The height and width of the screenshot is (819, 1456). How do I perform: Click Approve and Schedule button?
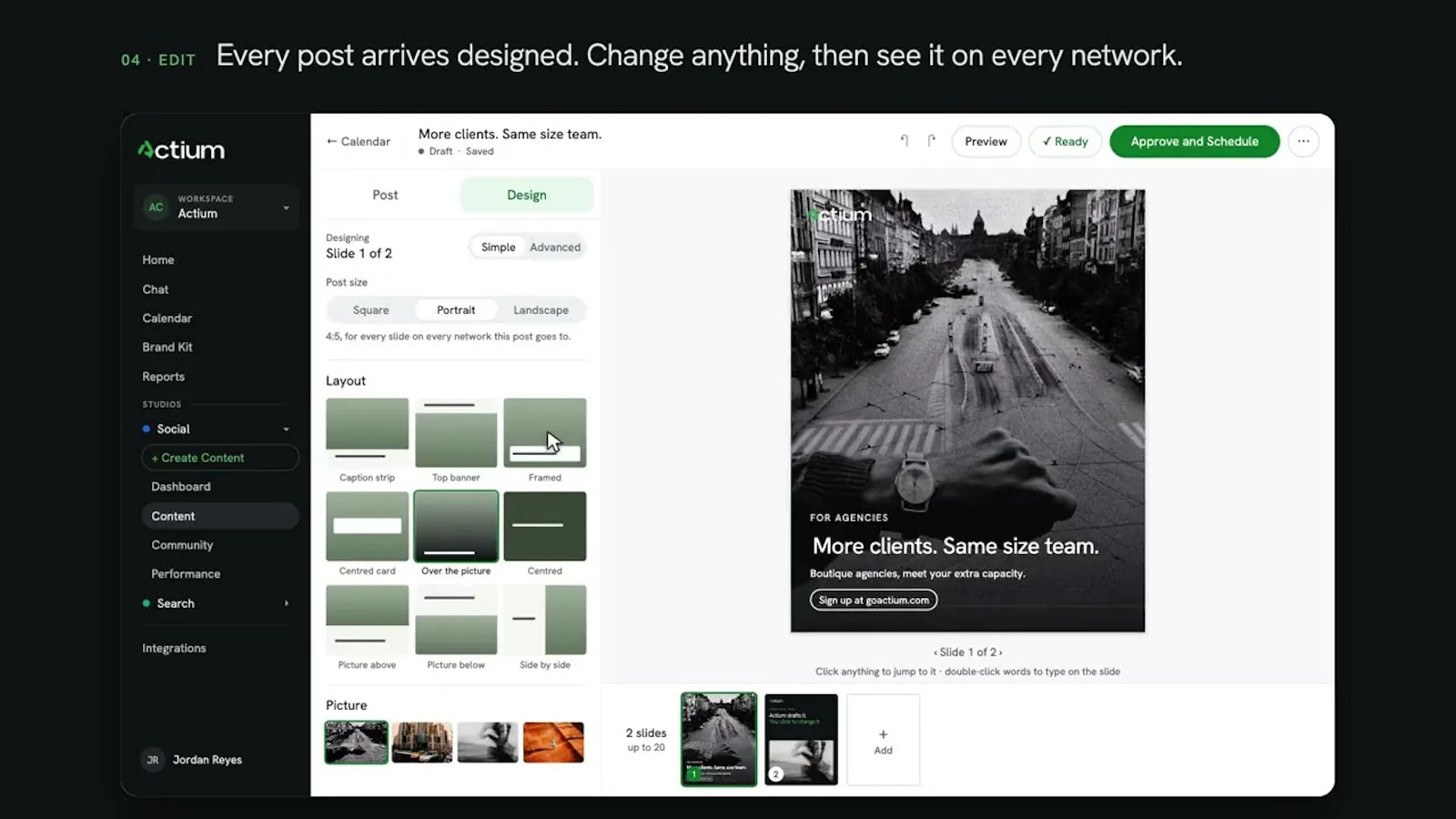pyautogui.click(x=1194, y=141)
